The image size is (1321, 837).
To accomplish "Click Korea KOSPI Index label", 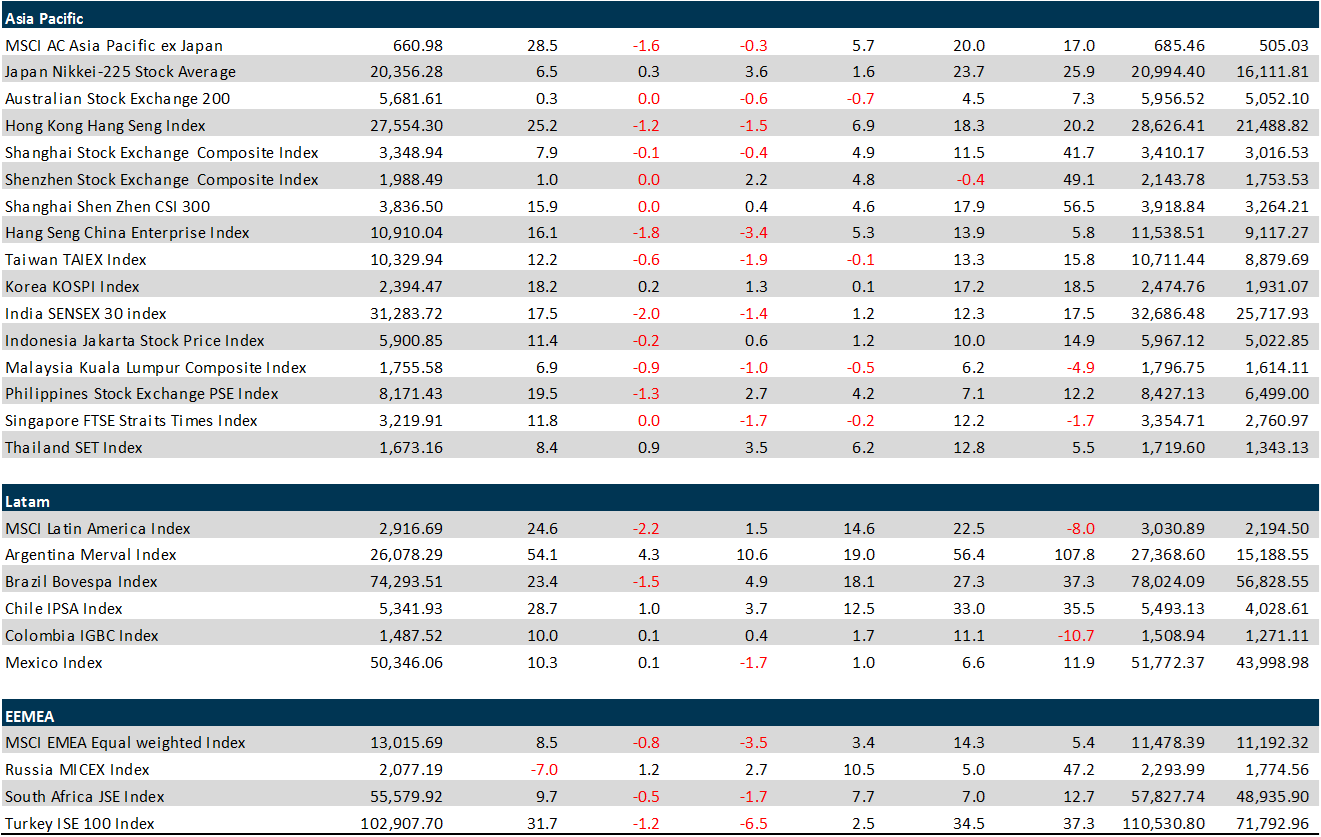I will 72,287.
